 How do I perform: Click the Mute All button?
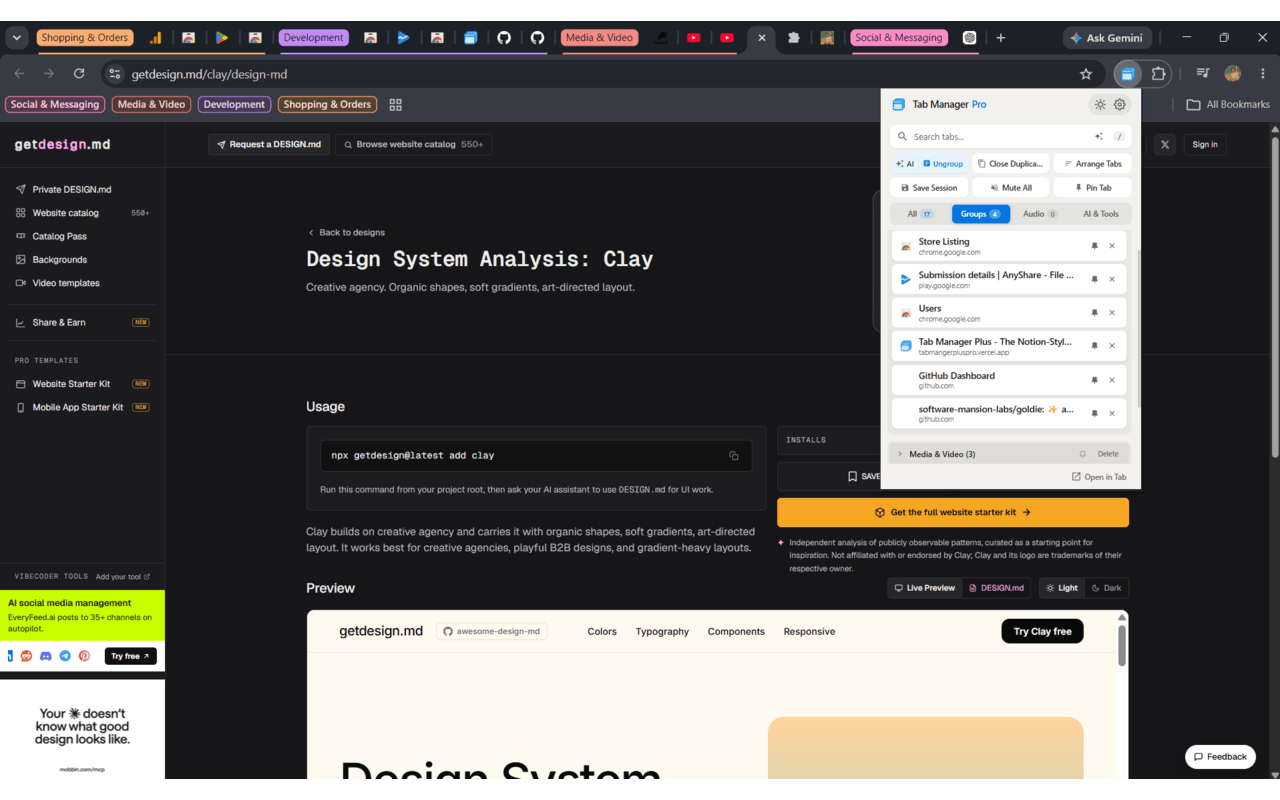(1010, 188)
